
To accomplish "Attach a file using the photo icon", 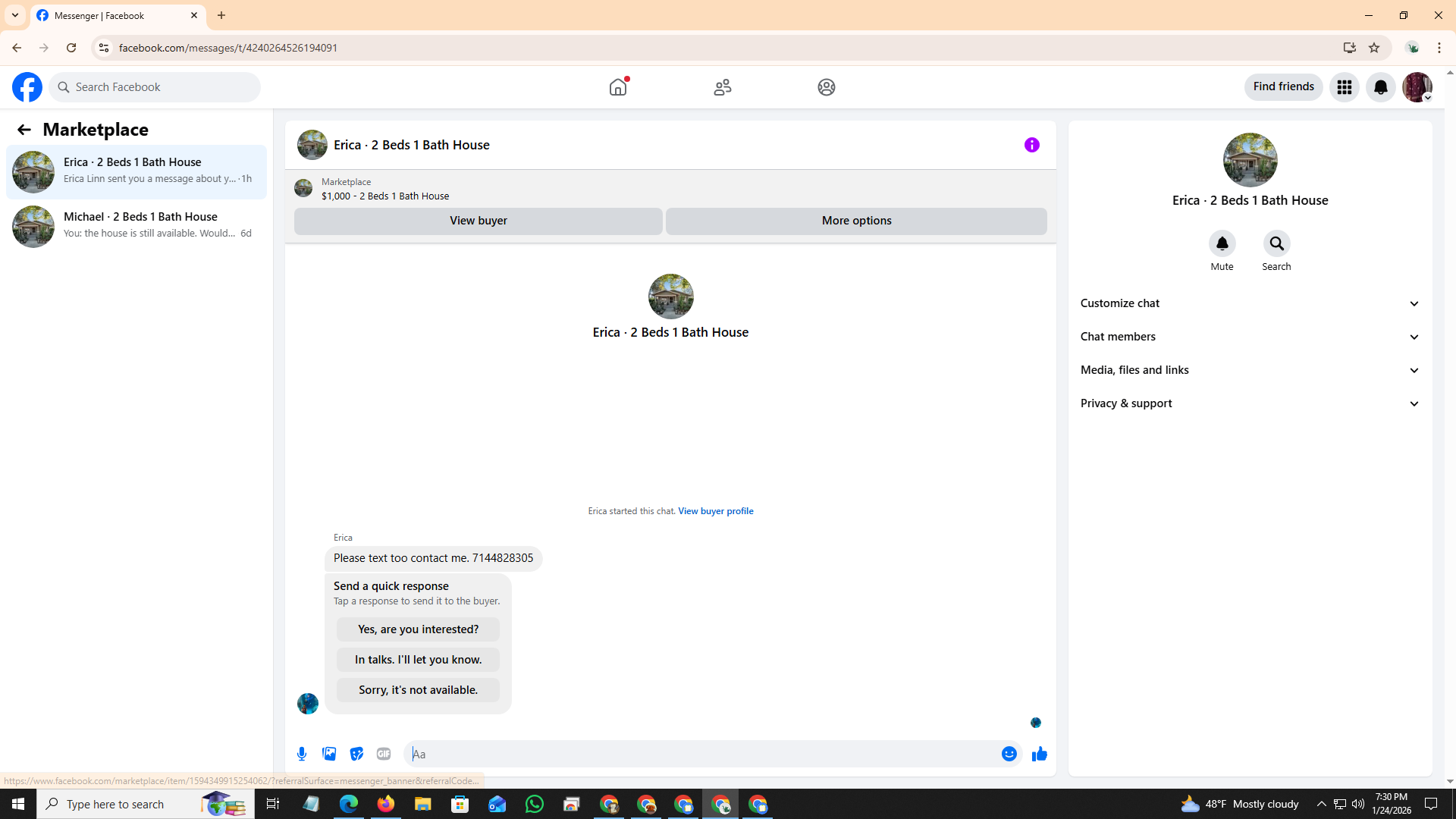I will [x=329, y=754].
